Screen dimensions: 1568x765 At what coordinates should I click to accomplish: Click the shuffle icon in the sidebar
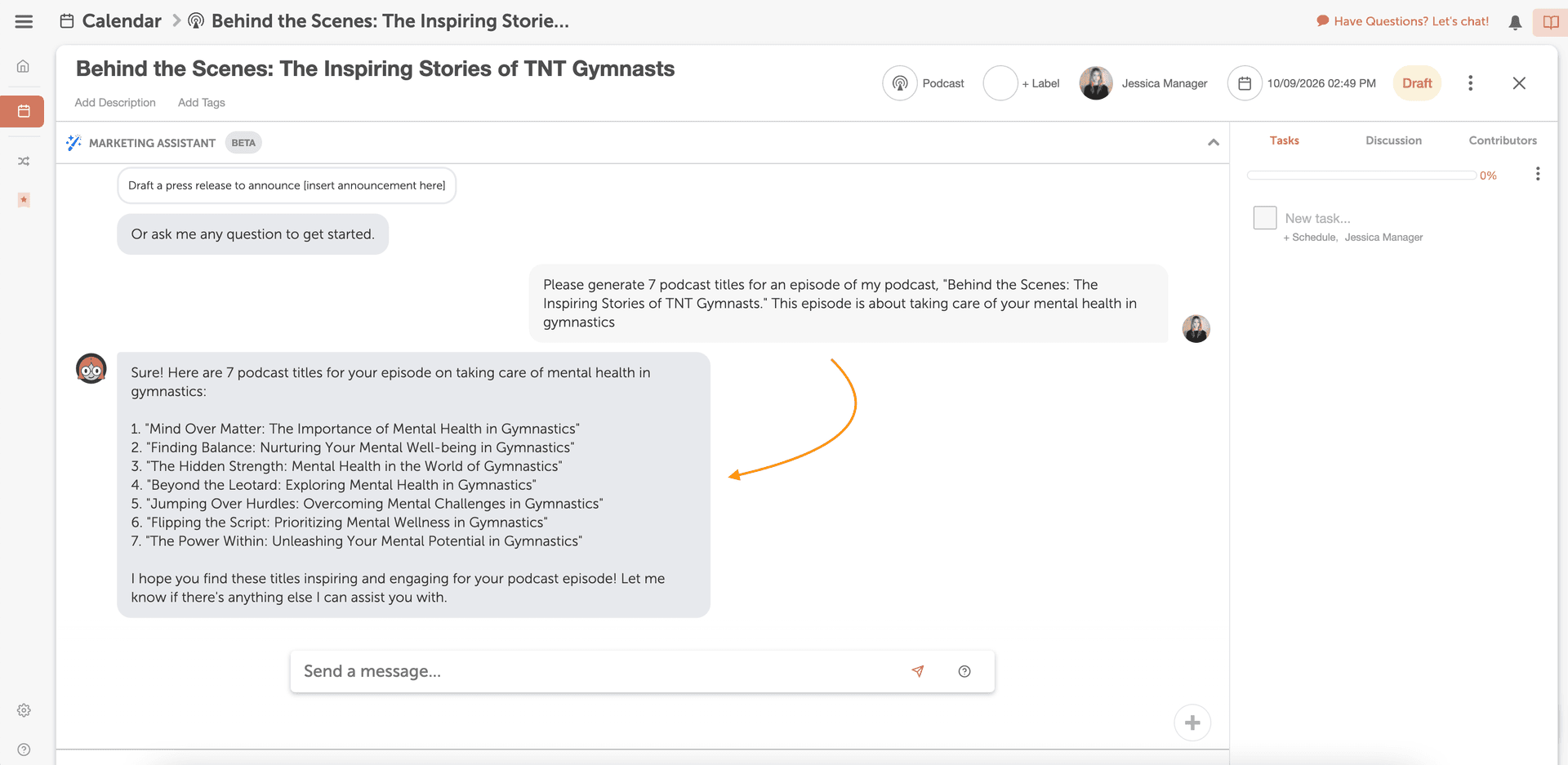(23, 161)
